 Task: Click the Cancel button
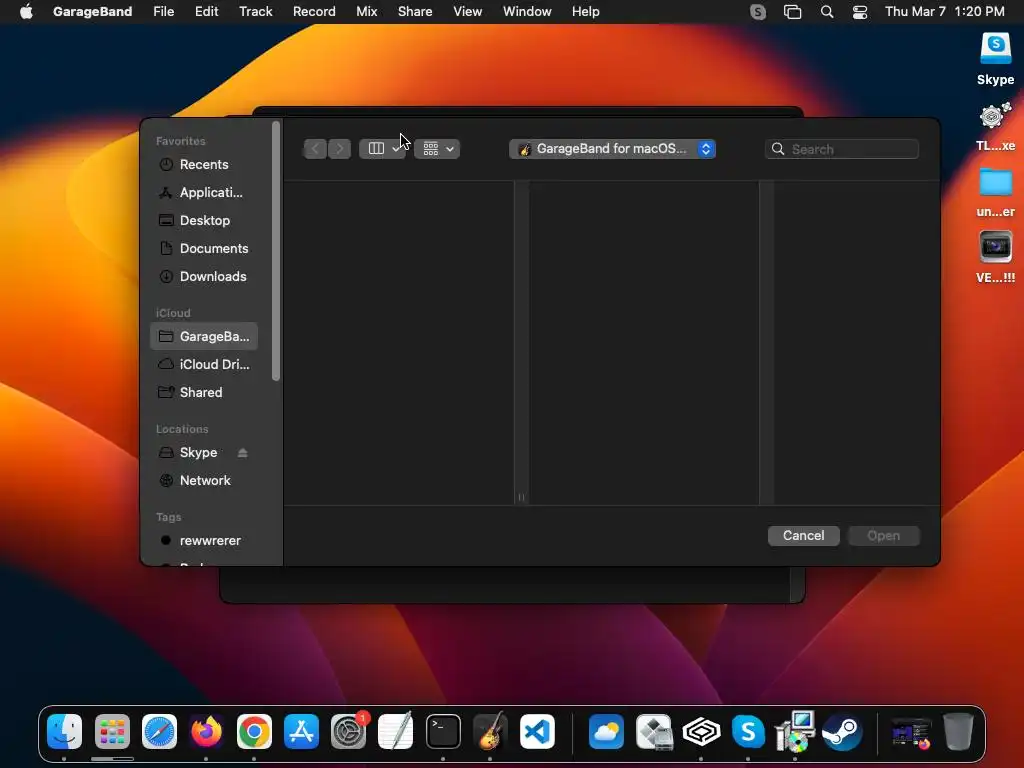pos(803,536)
